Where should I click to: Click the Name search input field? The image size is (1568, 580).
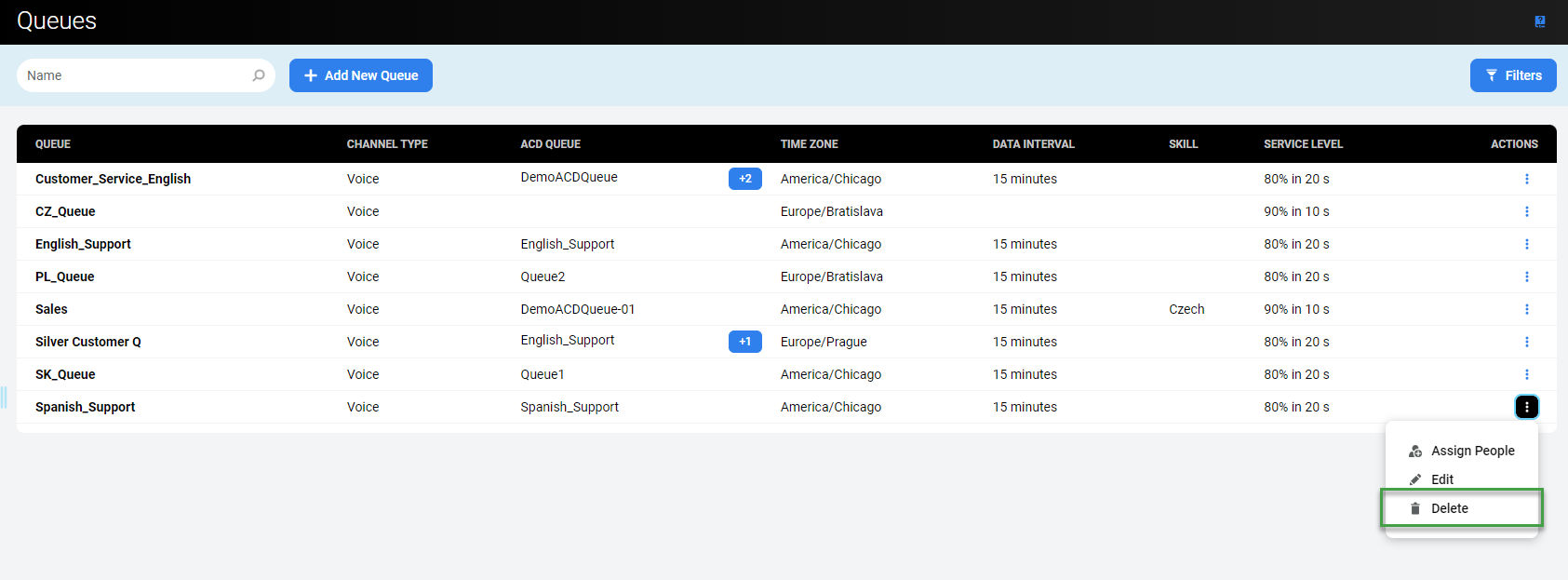pyautogui.click(x=135, y=75)
